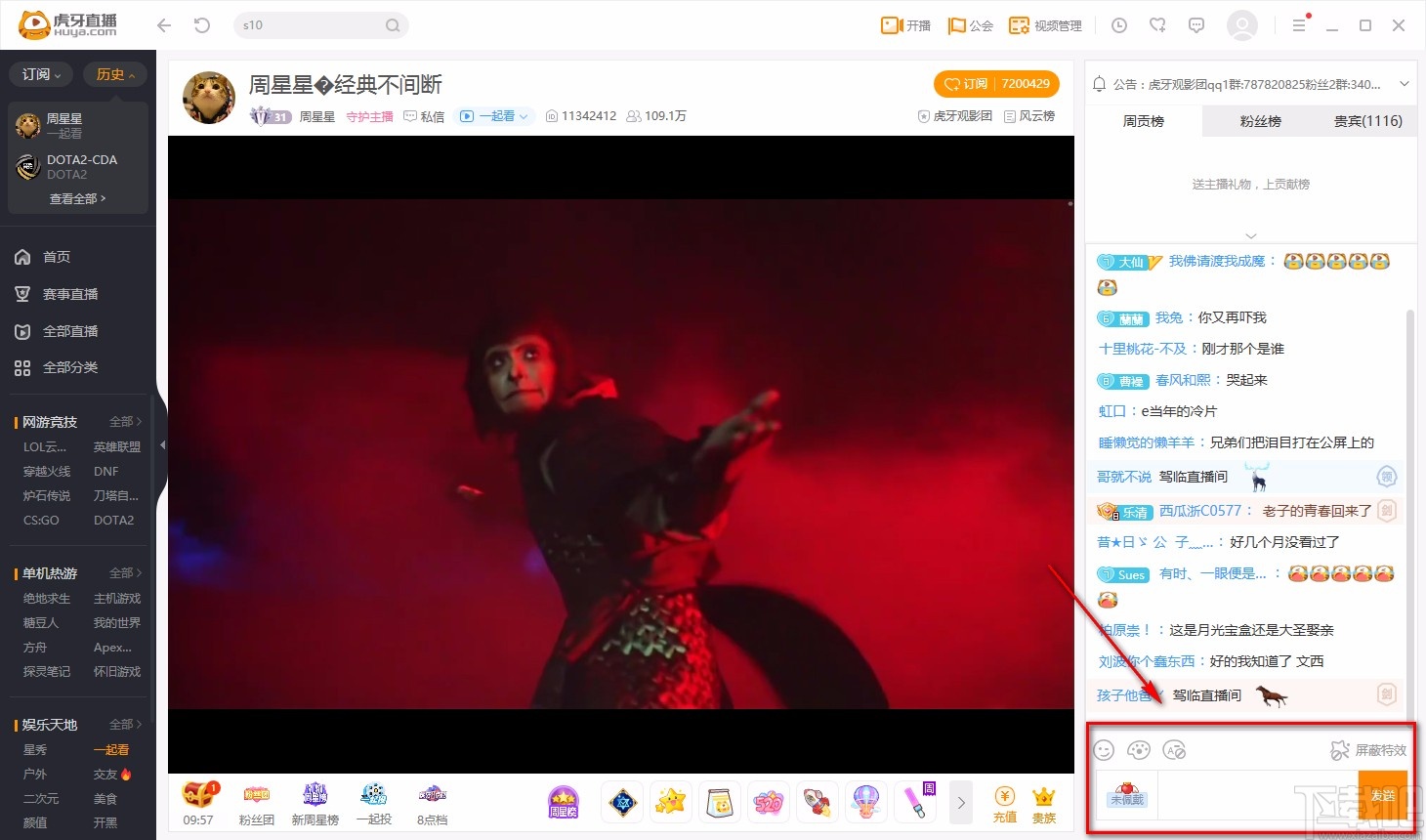The height and width of the screenshot is (840, 1426).
Task: Expand 网游竞技 全部 link
Action: point(125,422)
